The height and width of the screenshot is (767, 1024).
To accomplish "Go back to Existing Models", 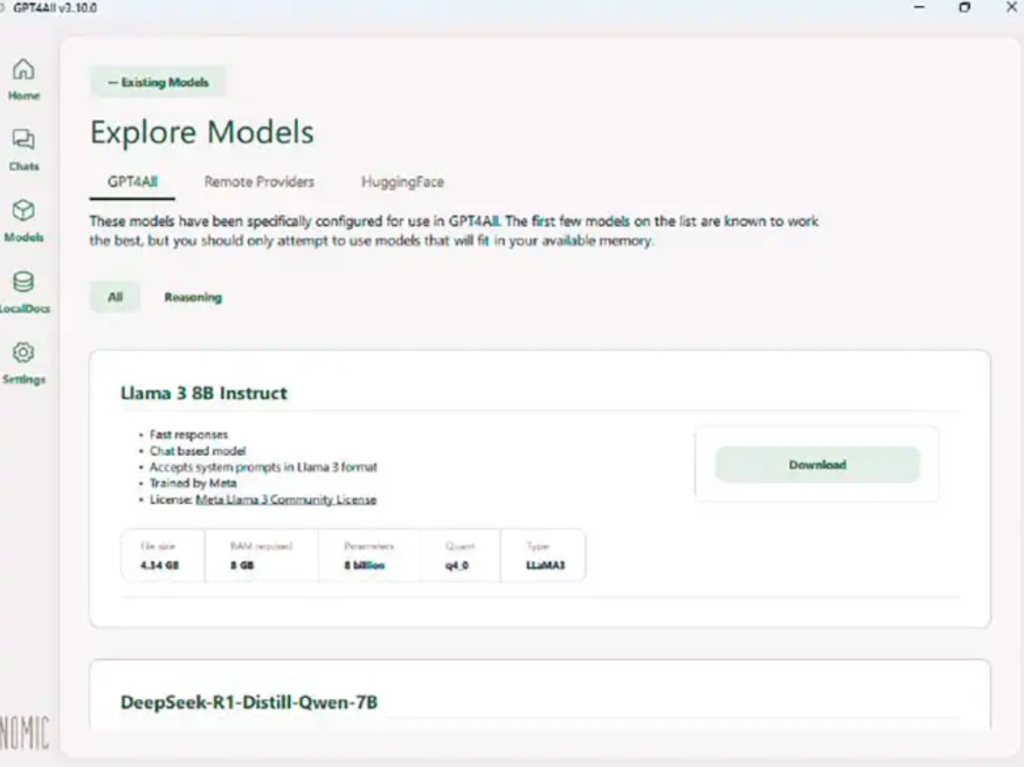I will [158, 83].
